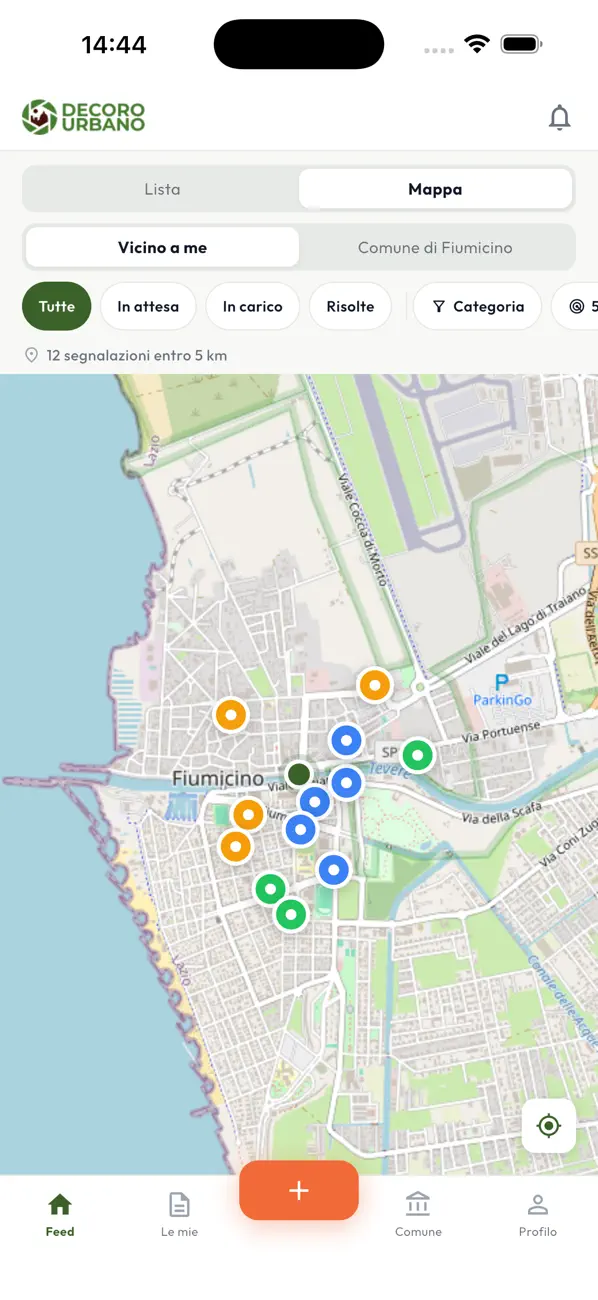Add a new report with the plus button
Screen dimensions: 598x1300
299,1190
